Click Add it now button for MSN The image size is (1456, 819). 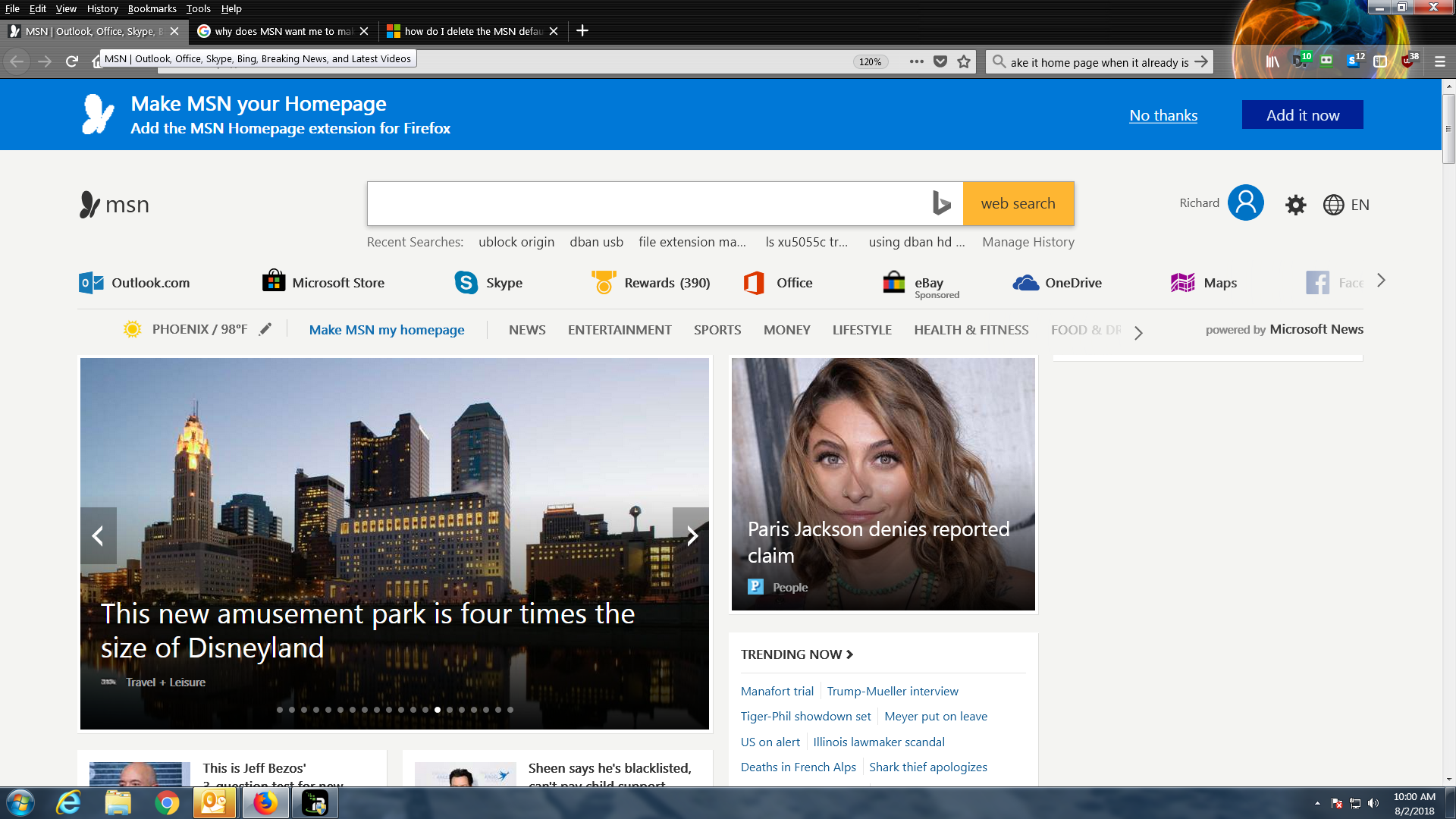[1302, 114]
